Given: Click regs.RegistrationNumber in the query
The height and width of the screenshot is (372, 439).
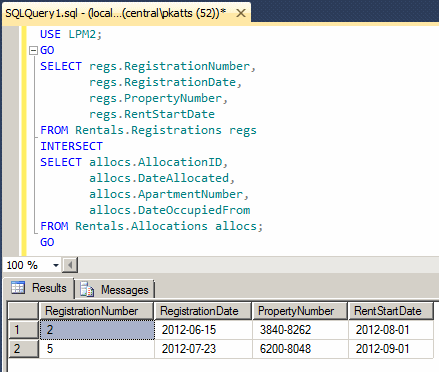Looking at the screenshot, I should click(169, 66).
